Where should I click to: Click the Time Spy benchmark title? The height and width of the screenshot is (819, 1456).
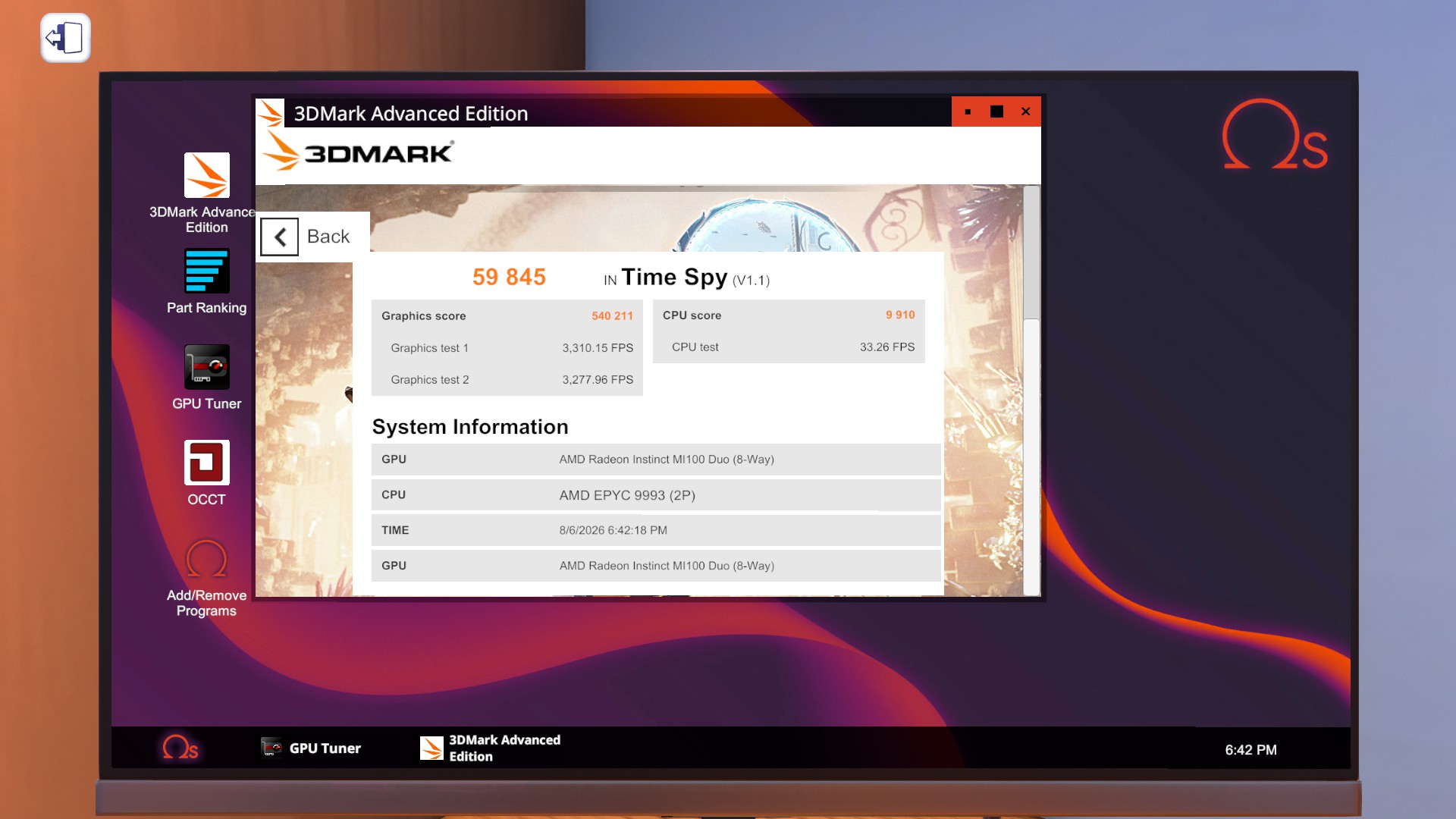[x=674, y=278]
